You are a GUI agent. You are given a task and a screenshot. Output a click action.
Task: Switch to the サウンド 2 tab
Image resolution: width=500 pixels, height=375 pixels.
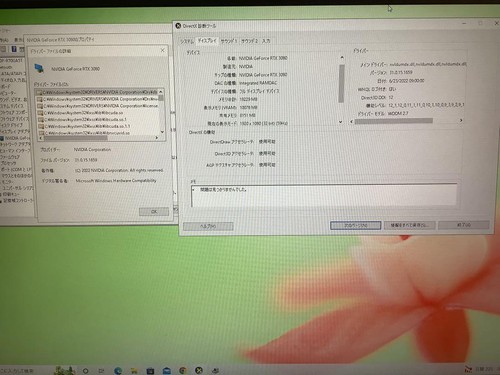[250, 41]
